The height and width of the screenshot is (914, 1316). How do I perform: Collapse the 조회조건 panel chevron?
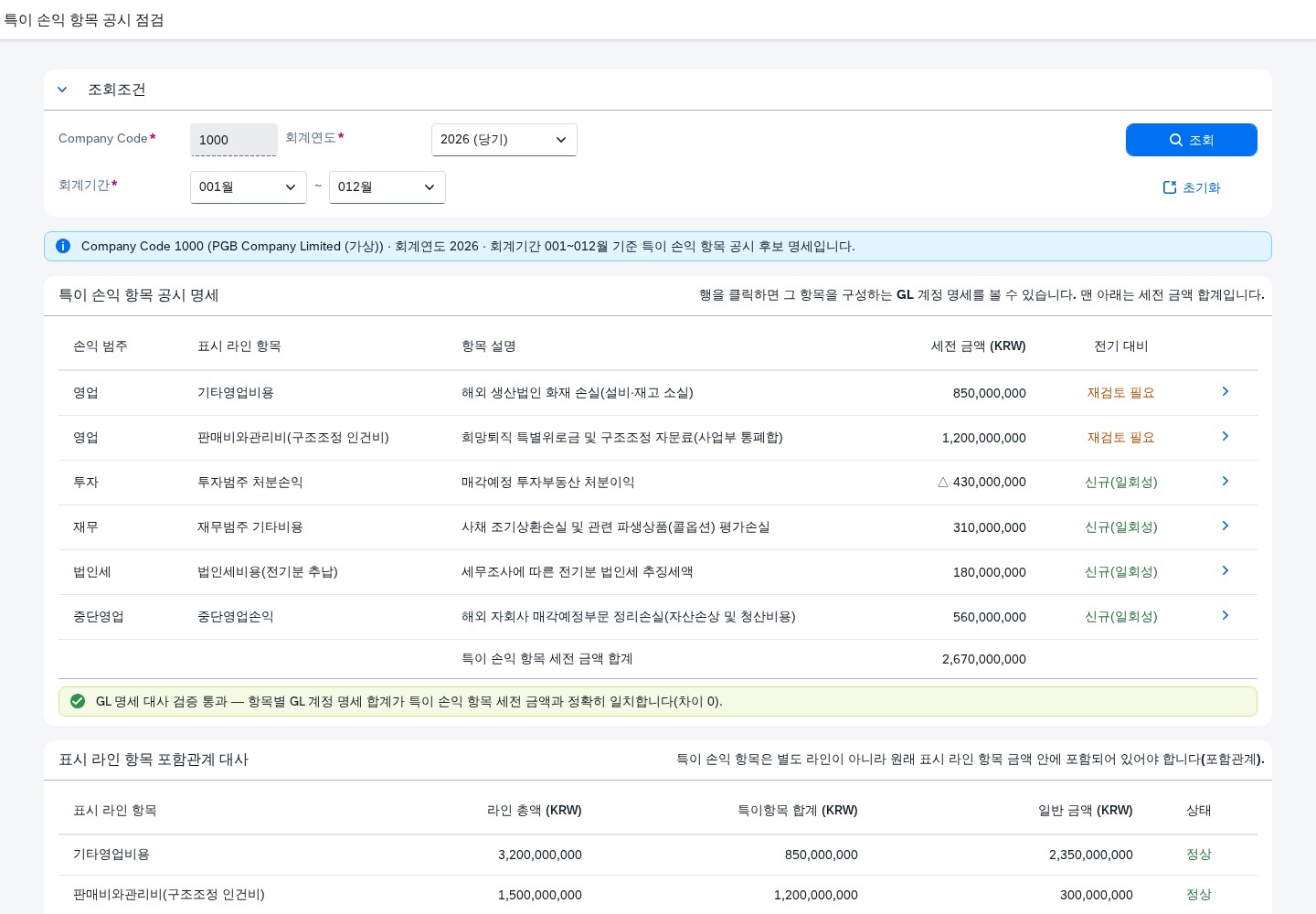(62, 90)
